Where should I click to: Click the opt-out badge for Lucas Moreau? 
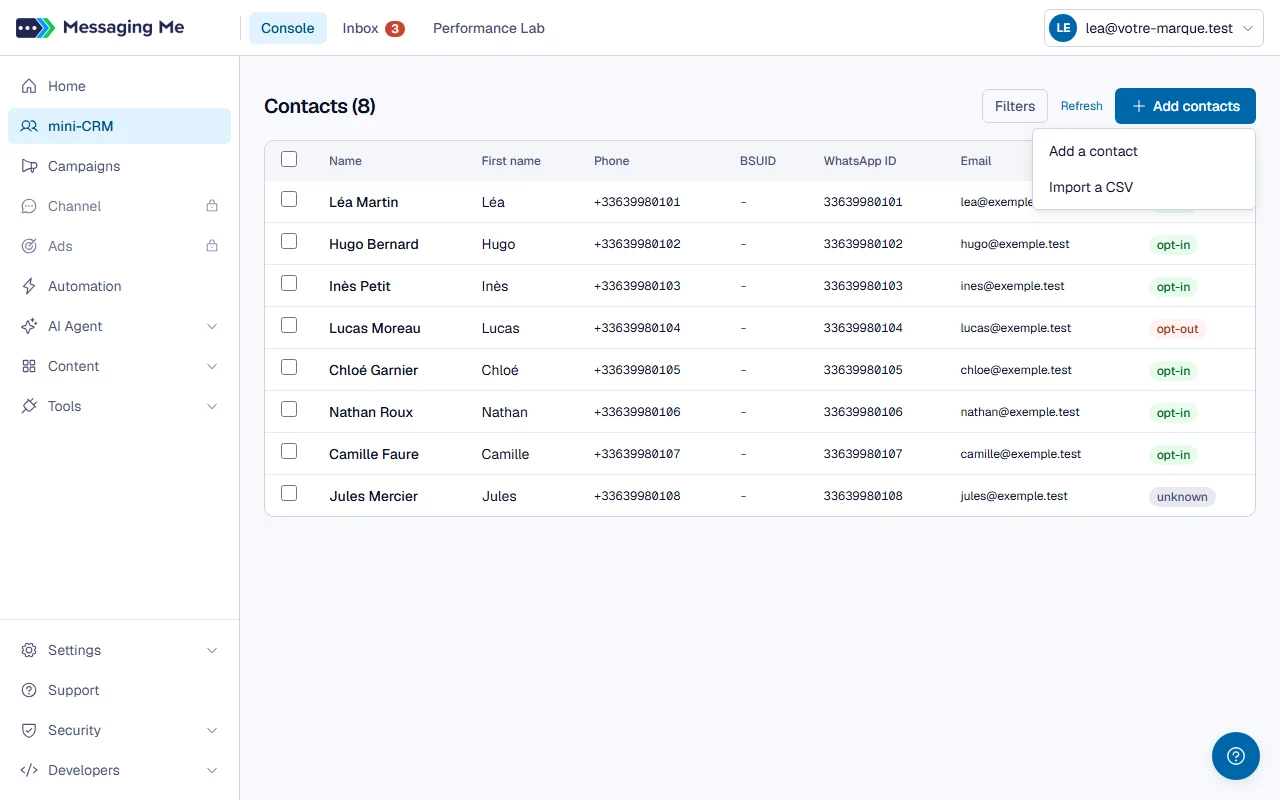pyautogui.click(x=1177, y=328)
